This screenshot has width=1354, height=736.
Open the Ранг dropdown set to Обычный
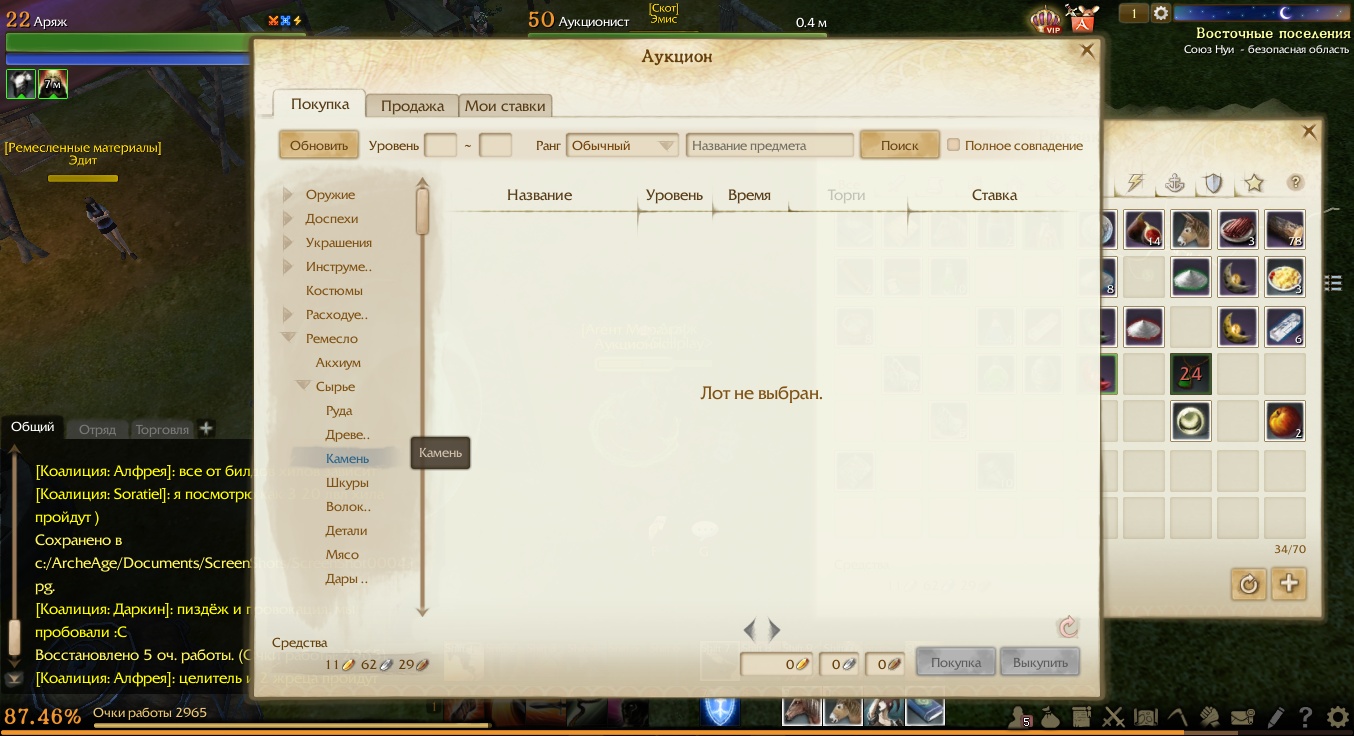[x=622, y=145]
